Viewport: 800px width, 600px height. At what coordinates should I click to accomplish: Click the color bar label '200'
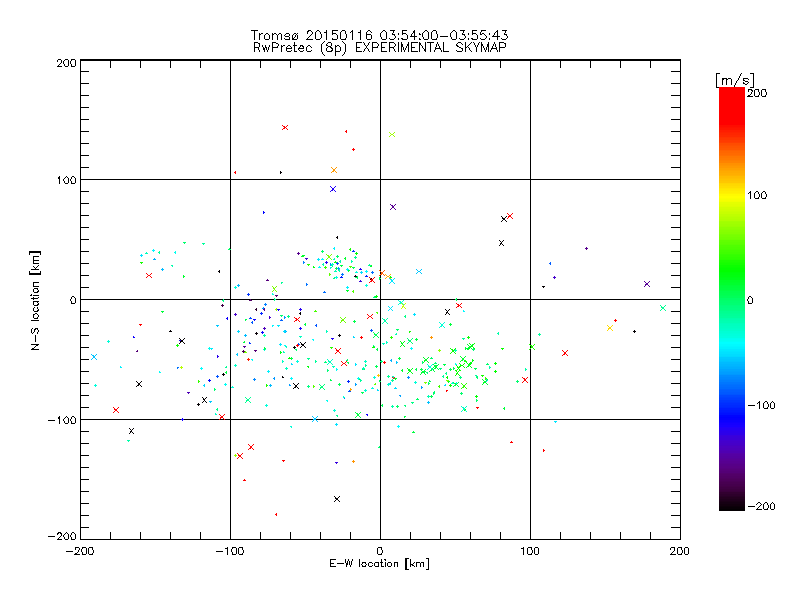[757, 93]
